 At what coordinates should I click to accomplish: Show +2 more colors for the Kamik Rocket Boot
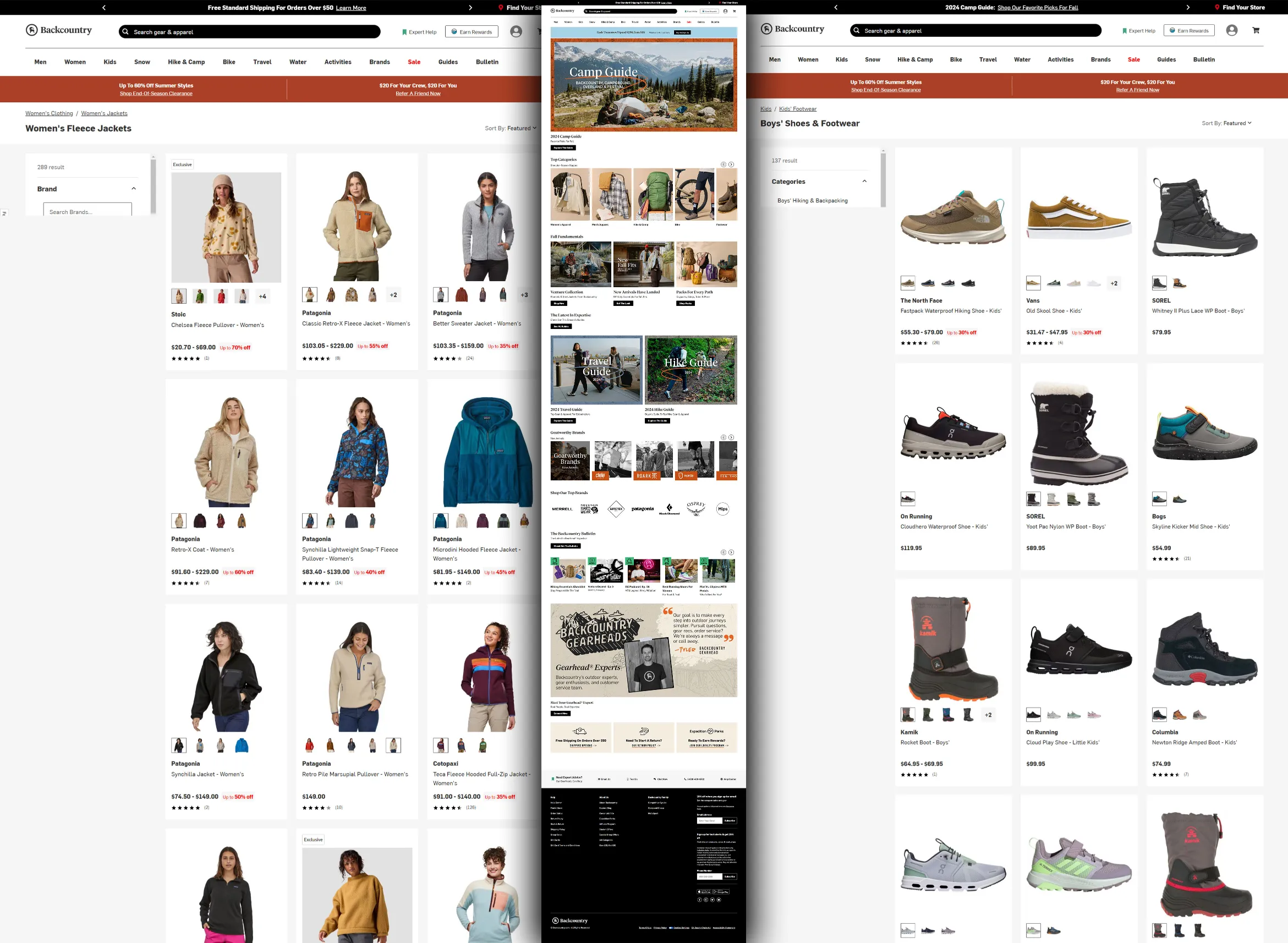(x=988, y=715)
